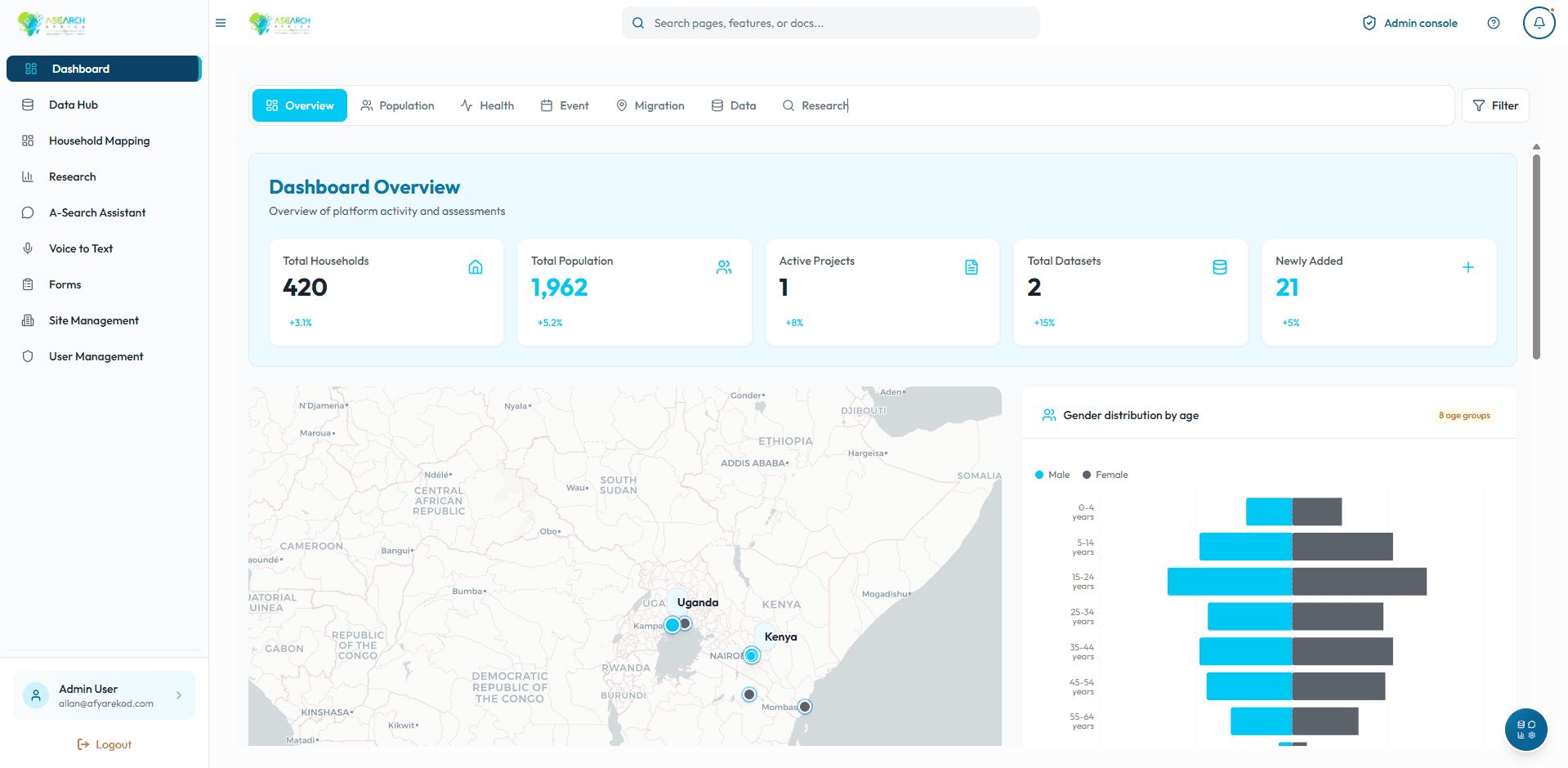The height and width of the screenshot is (768, 1568).
Task: Open User Management page
Action: (x=104, y=356)
